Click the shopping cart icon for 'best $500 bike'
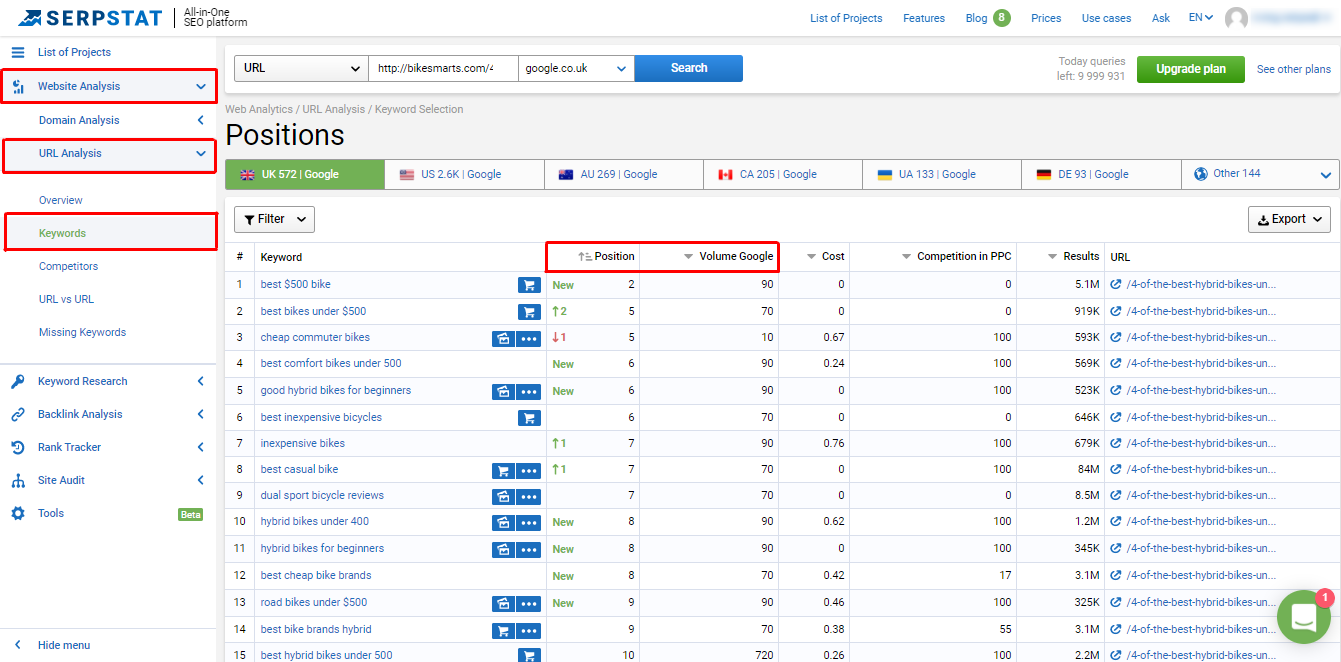The width and height of the screenshot is (1341, 662). coord(529,285)
